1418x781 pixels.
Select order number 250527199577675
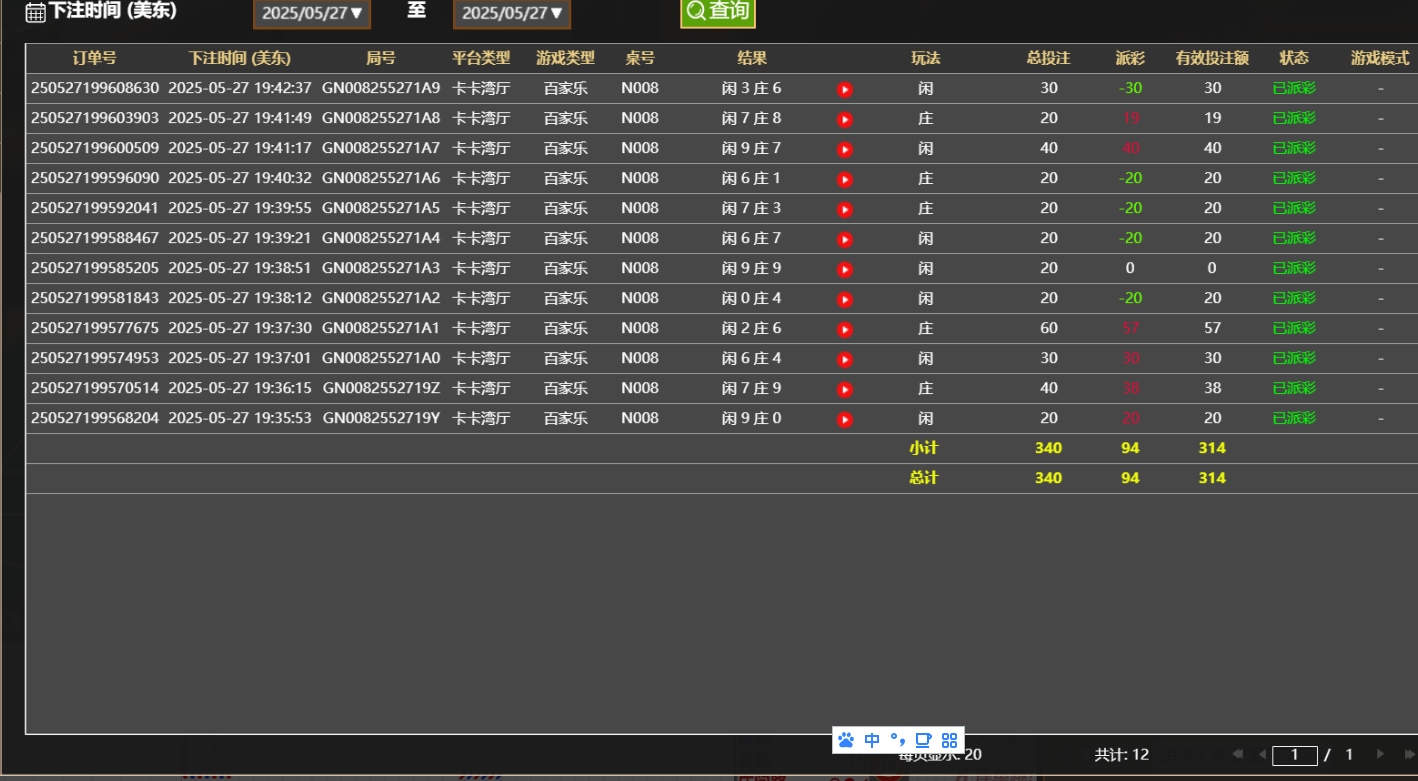[95, 328]
